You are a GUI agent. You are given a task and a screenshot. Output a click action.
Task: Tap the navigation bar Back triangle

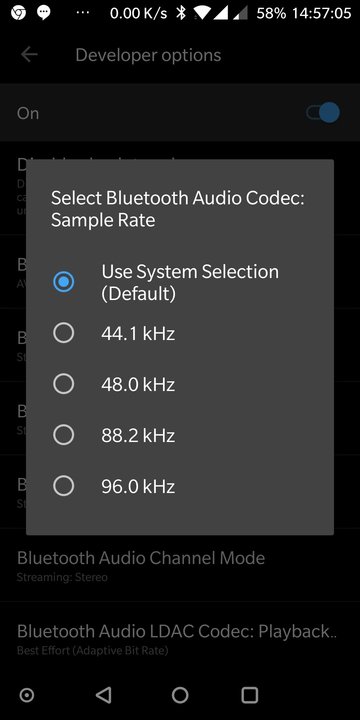point(104,695)
